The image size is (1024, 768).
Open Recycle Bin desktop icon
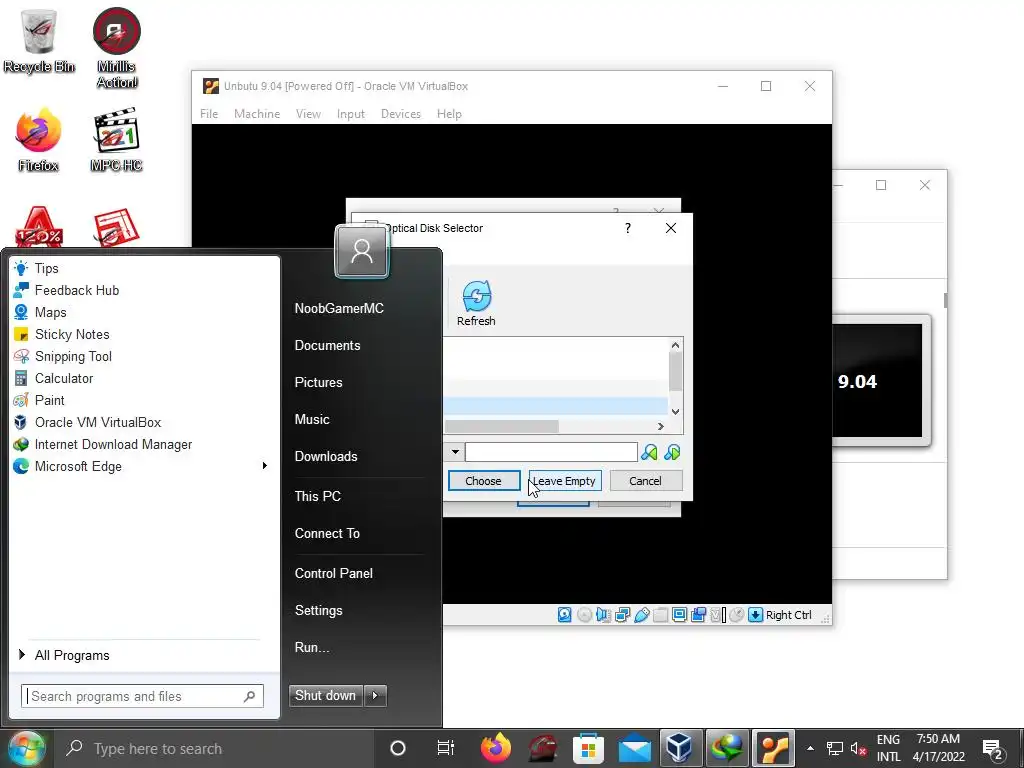point(39,40)
